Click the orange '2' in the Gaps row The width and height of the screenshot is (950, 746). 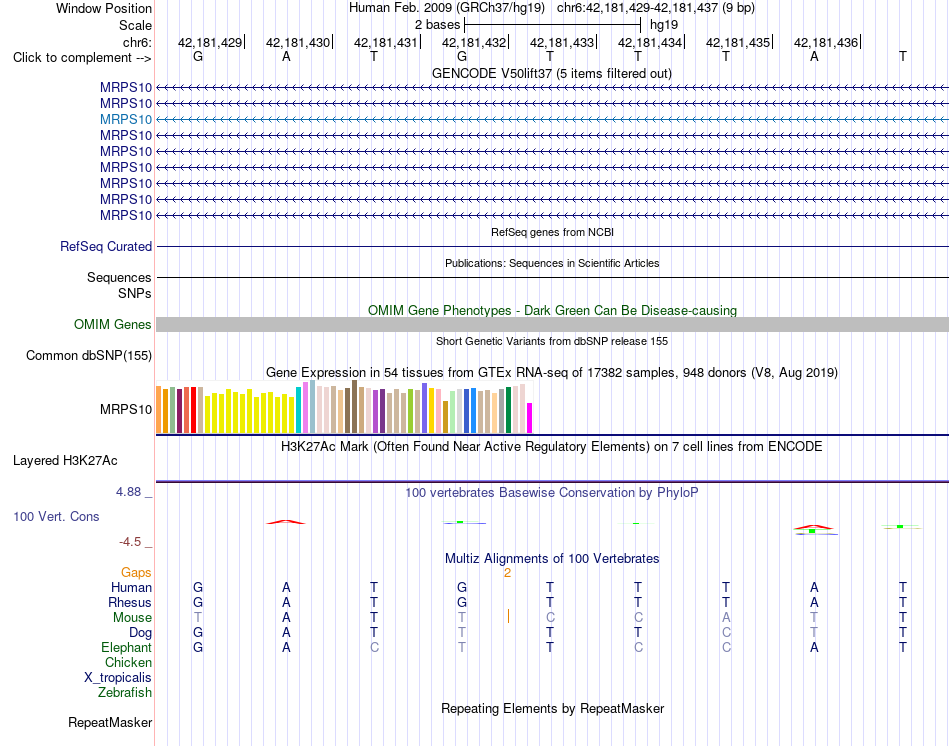click(508, 573)
